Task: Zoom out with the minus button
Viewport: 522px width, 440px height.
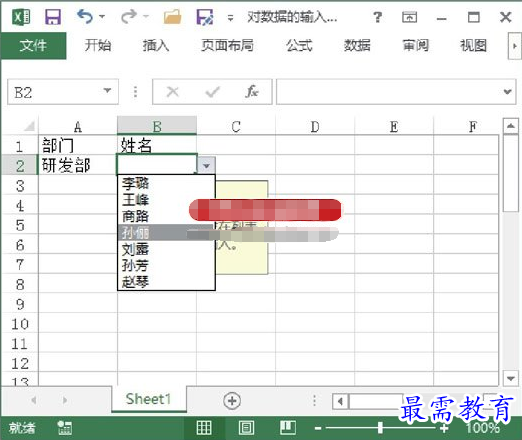Action: point(318,428)
